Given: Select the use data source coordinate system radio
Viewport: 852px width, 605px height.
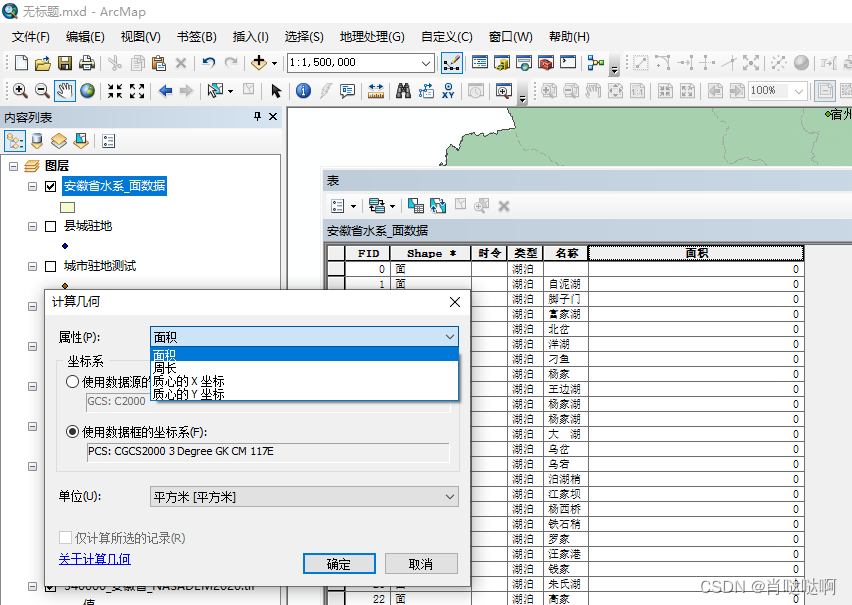Looking at the screenshot, I should (72, 382).
